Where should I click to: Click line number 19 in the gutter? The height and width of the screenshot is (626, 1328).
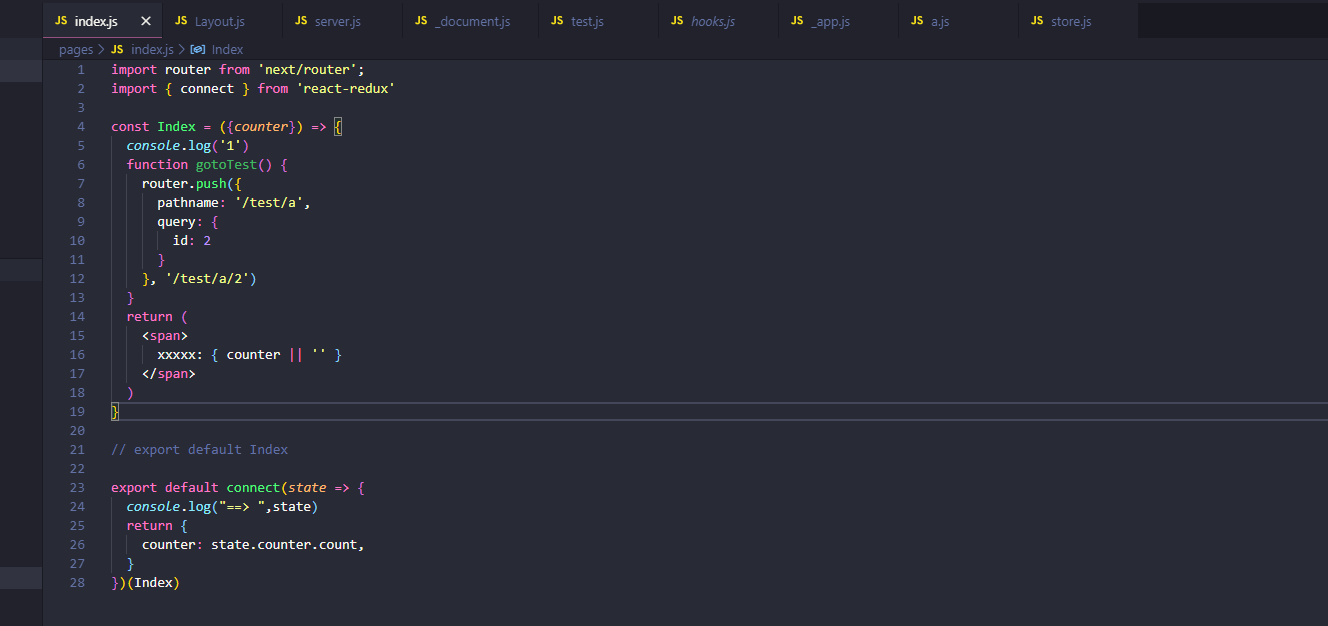(x=78, y=412)
